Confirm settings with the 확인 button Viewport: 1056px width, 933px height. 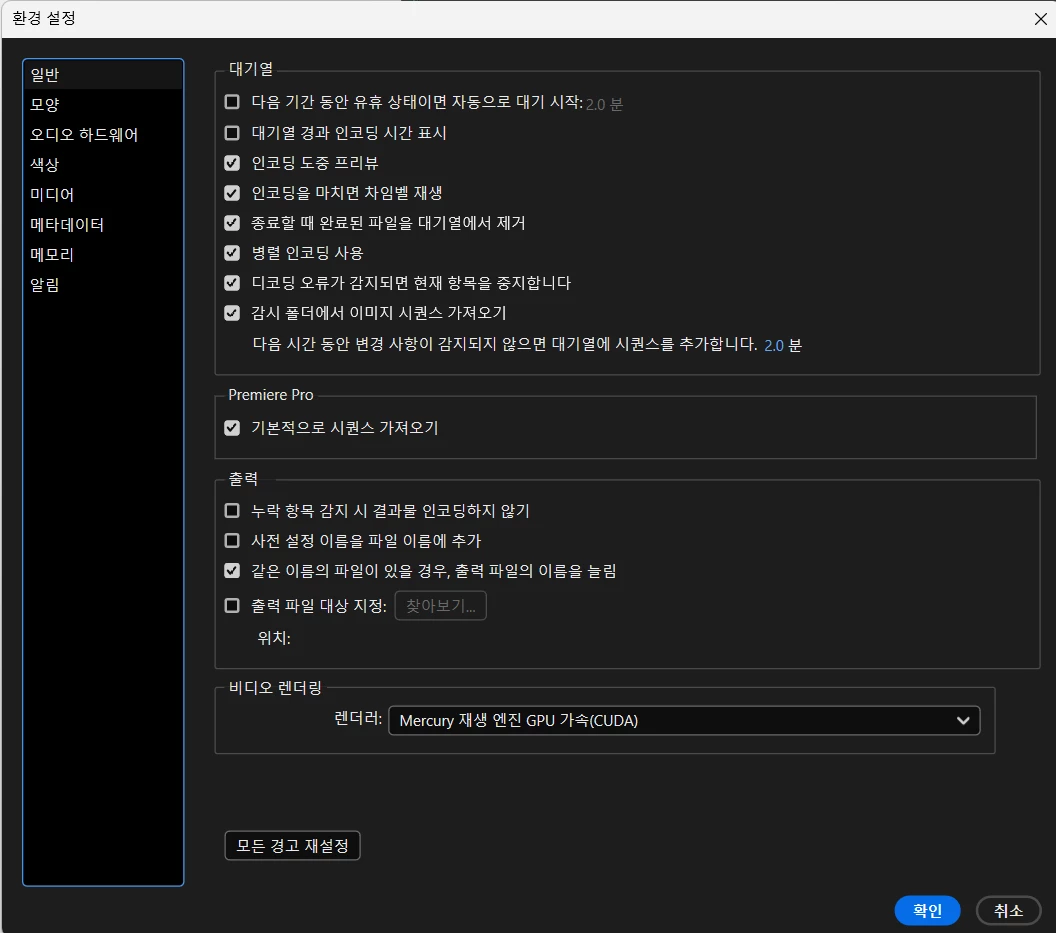[x=927, y=911]
